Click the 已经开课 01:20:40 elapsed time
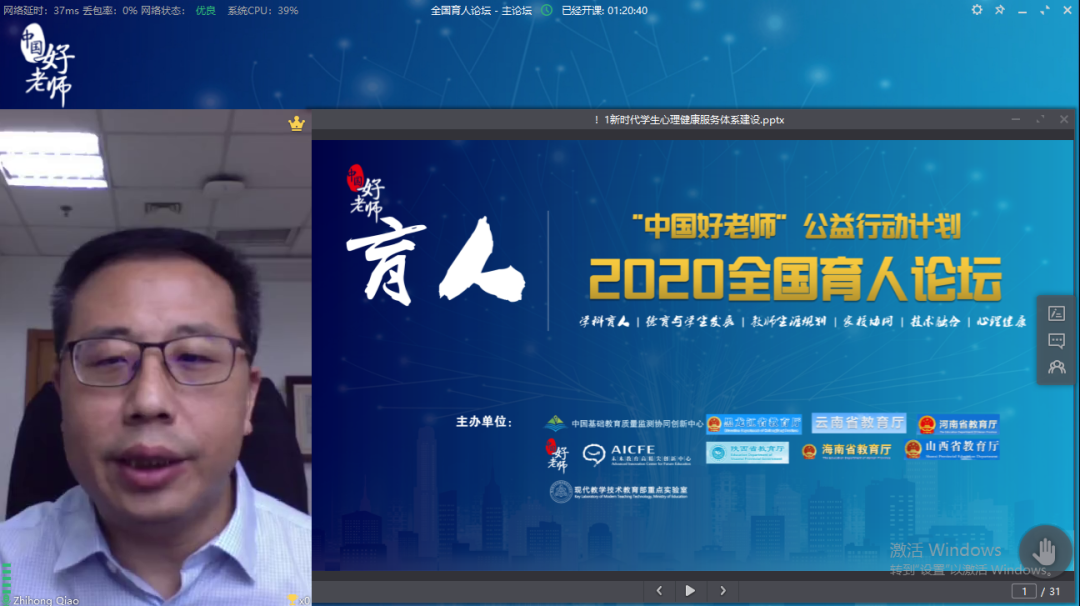 pos(605,10)
